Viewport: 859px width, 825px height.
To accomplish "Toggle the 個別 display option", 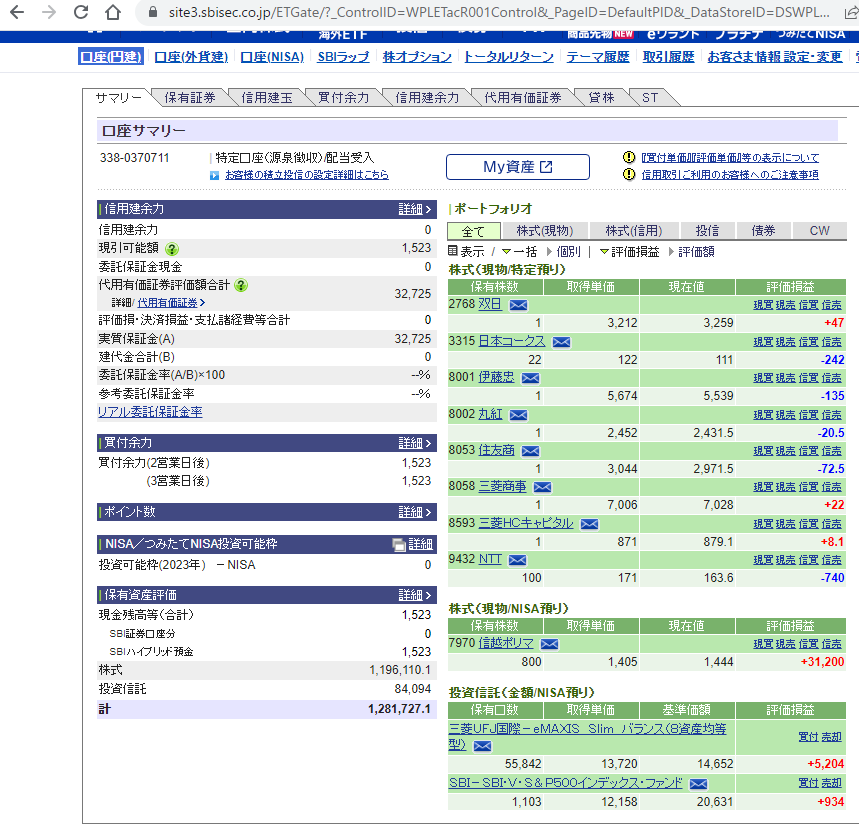I will pos(564,252).
